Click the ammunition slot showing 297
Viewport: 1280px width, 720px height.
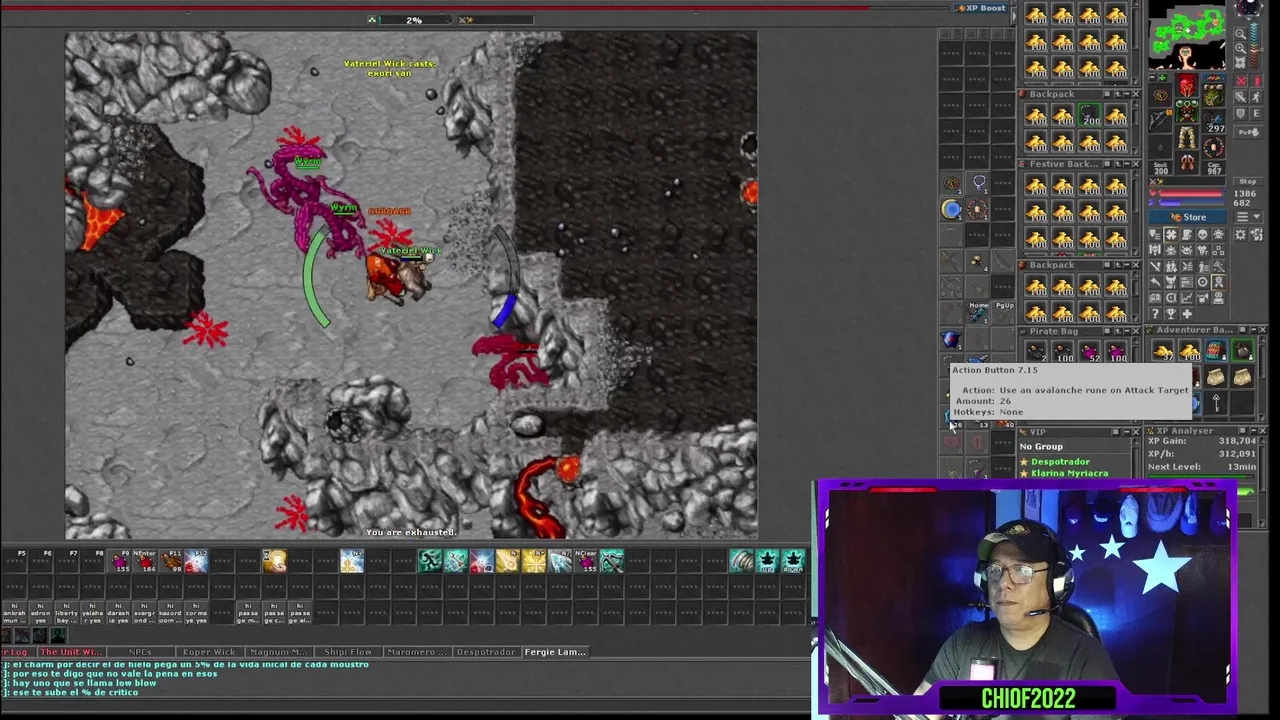[1213, 121]
